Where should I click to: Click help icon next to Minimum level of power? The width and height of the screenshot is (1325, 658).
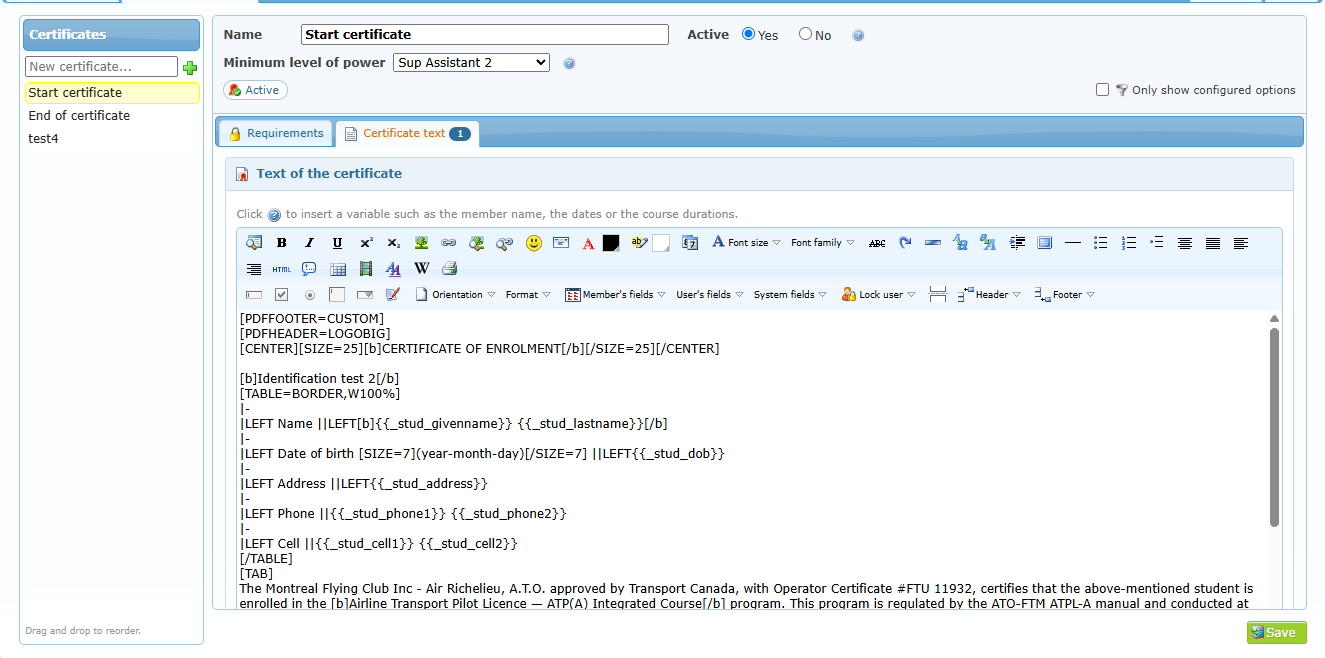point(569,63)
